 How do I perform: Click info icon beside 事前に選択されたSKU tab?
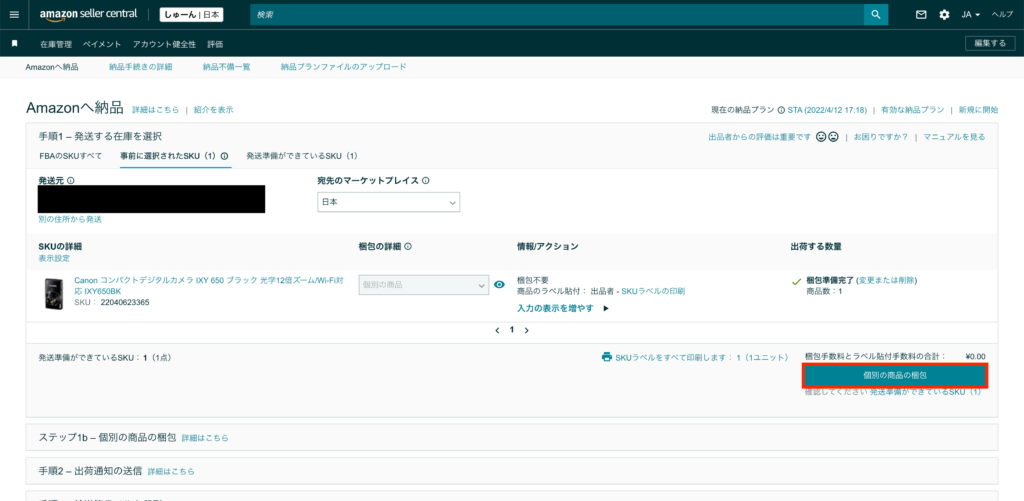224,156
